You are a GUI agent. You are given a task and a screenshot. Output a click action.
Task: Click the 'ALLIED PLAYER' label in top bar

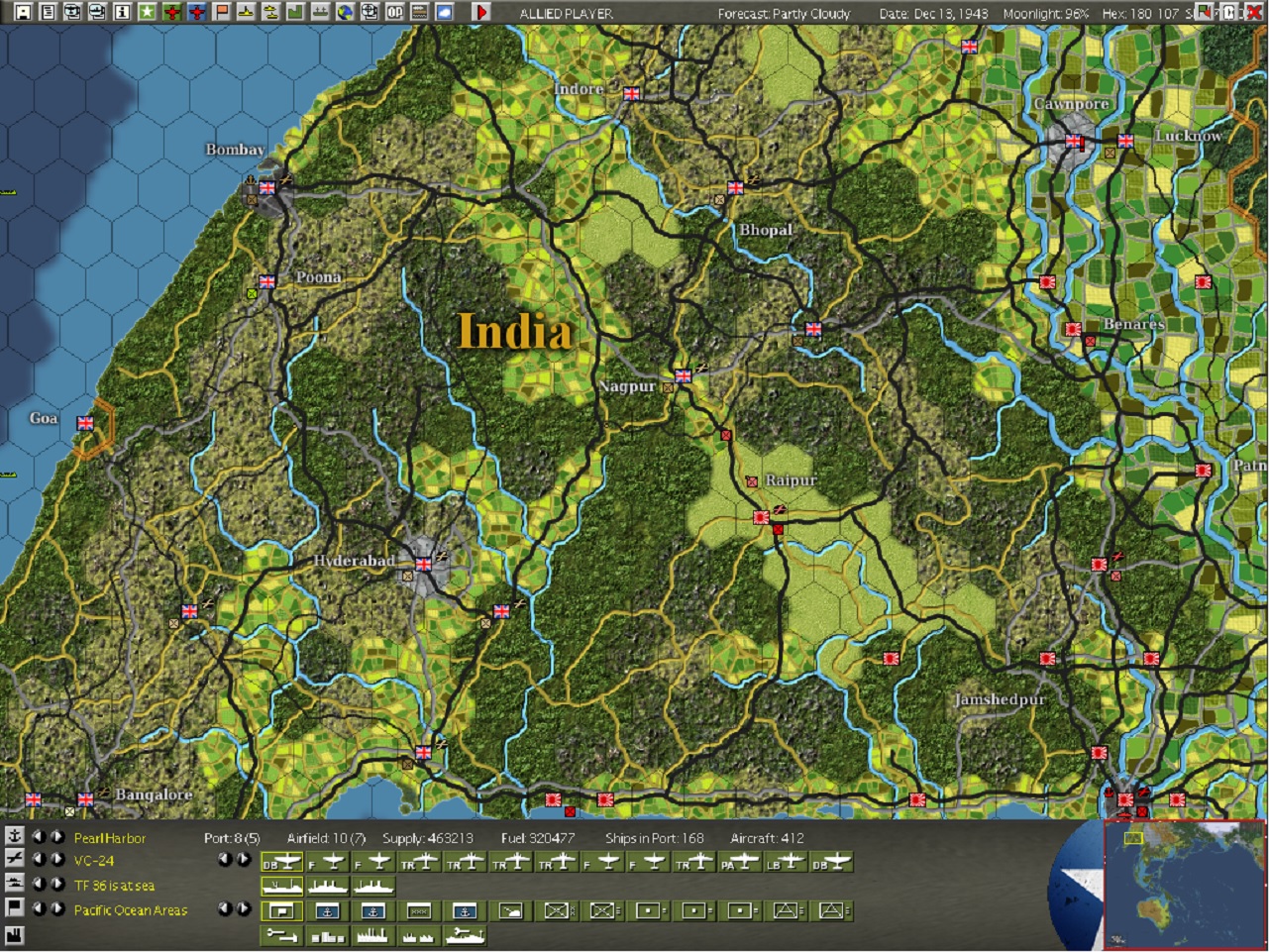pos(567,14)
